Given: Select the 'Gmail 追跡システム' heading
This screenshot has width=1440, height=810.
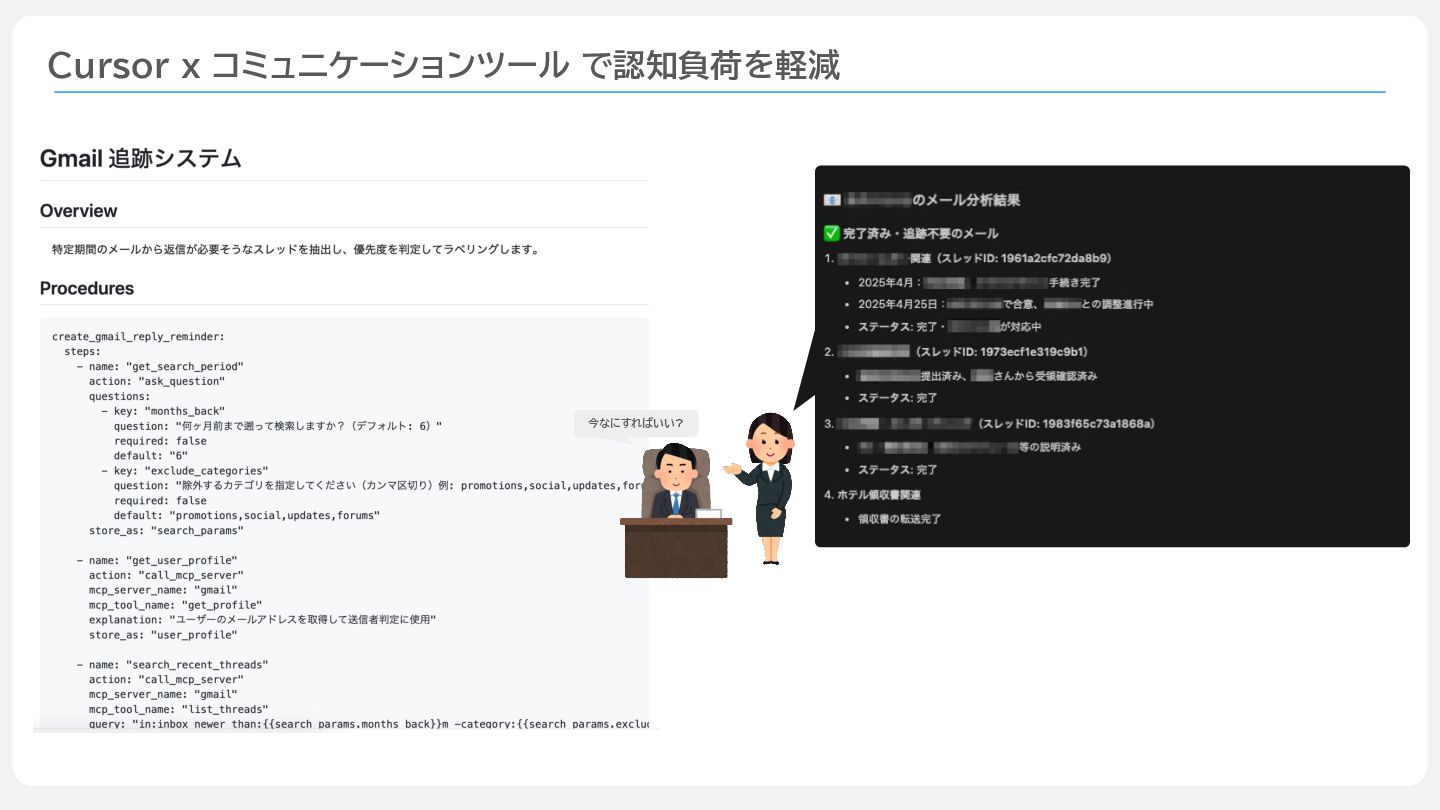Looking at the screenshot, I should click(140, 158).
